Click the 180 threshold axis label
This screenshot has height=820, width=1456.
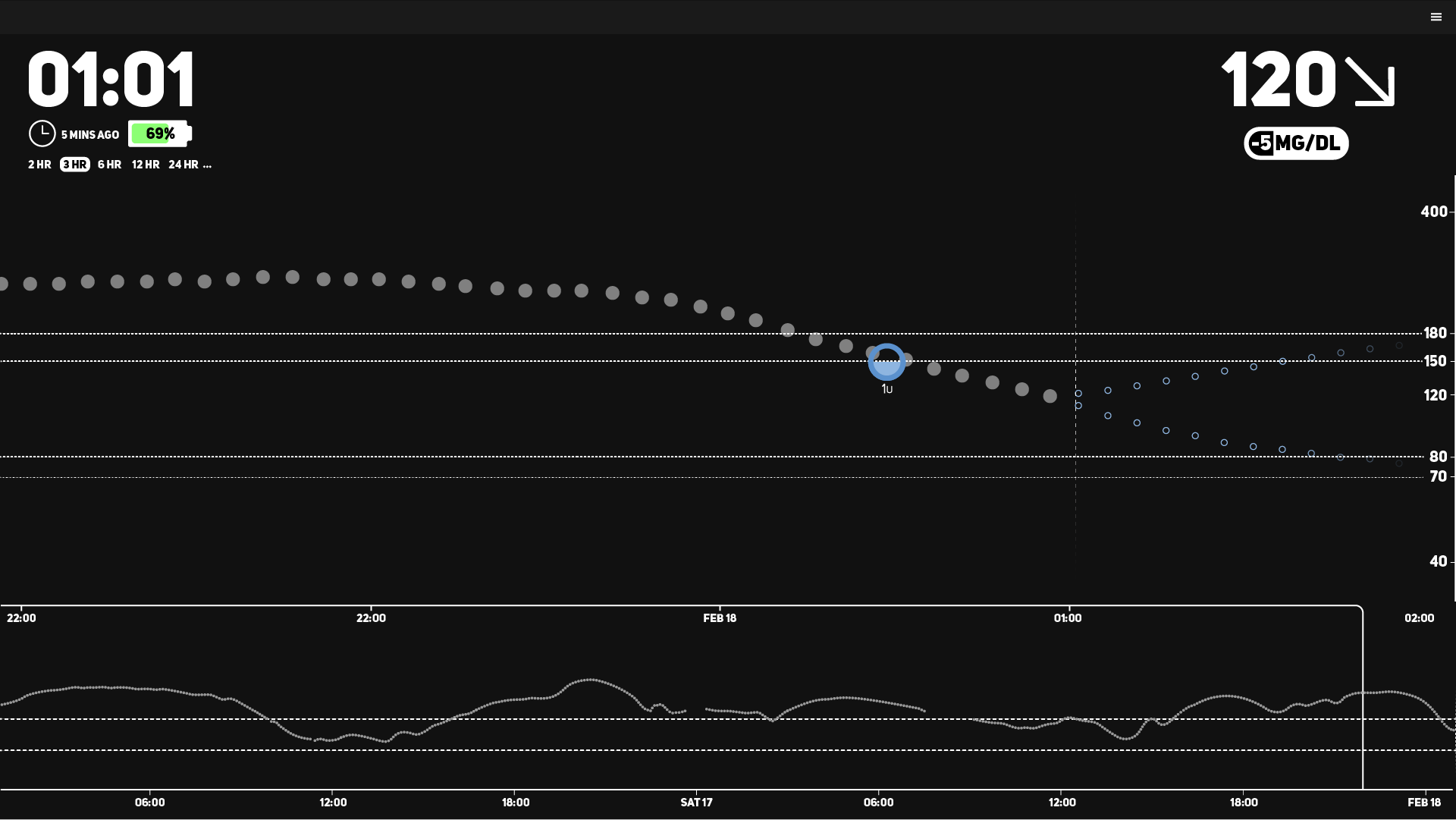coord(1435,333)
